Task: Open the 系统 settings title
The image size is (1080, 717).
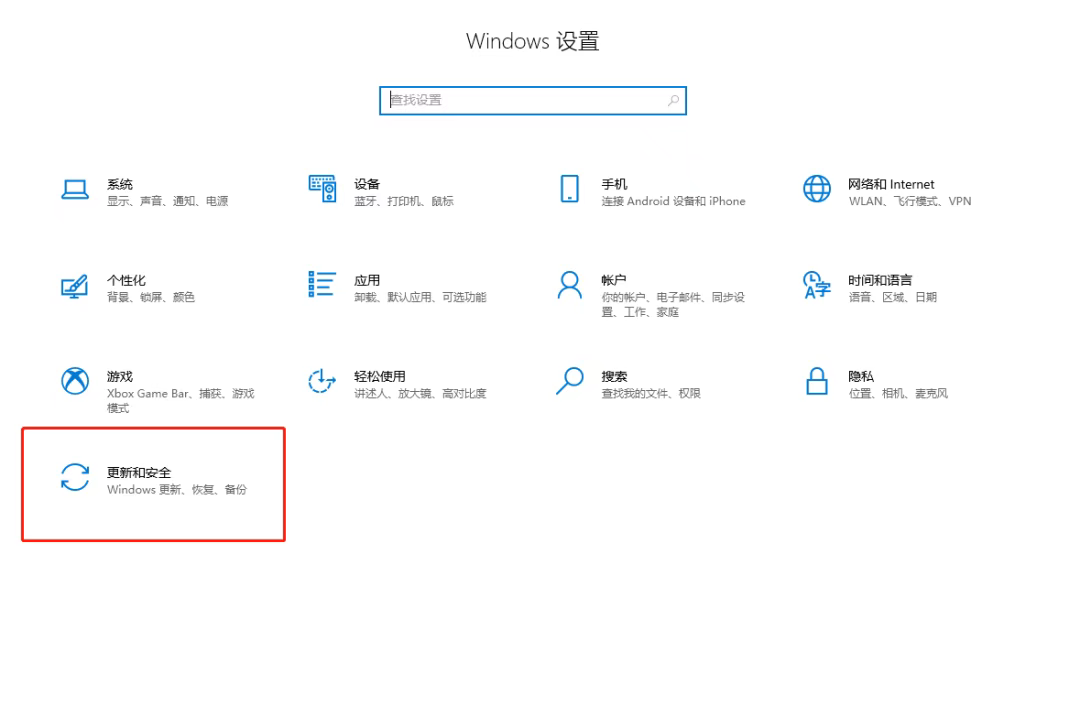Action: pos(120,184)
